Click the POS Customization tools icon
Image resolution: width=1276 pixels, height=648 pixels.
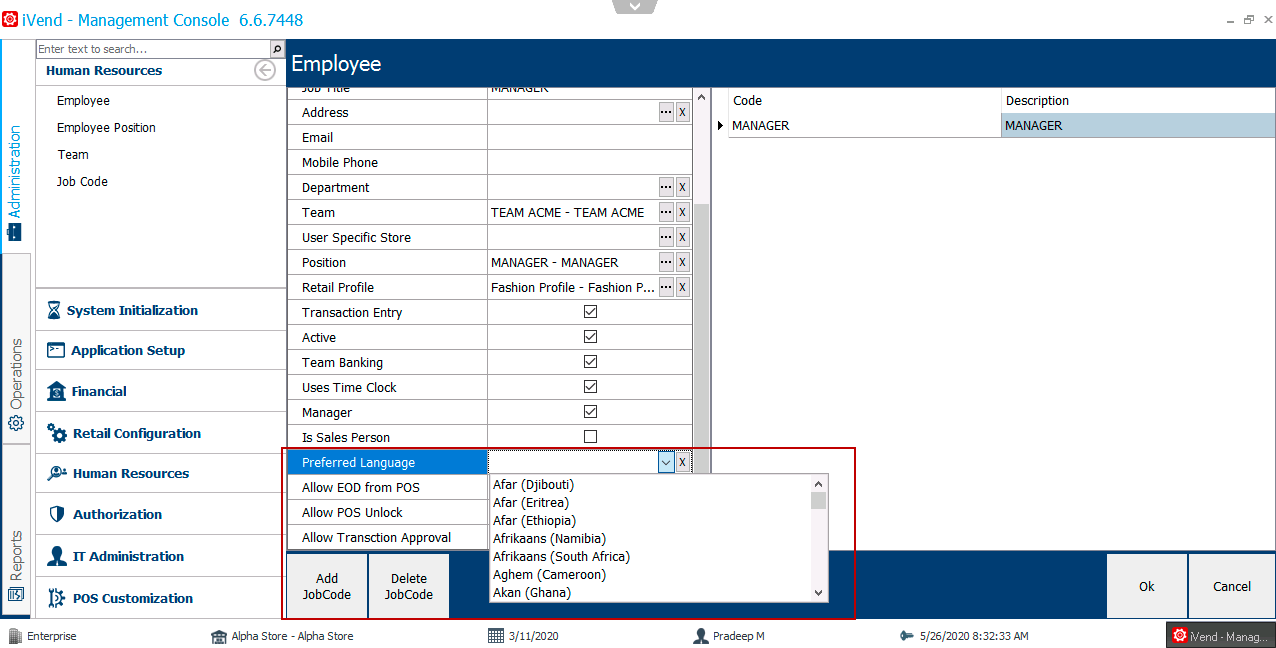(x=56, y=599)
